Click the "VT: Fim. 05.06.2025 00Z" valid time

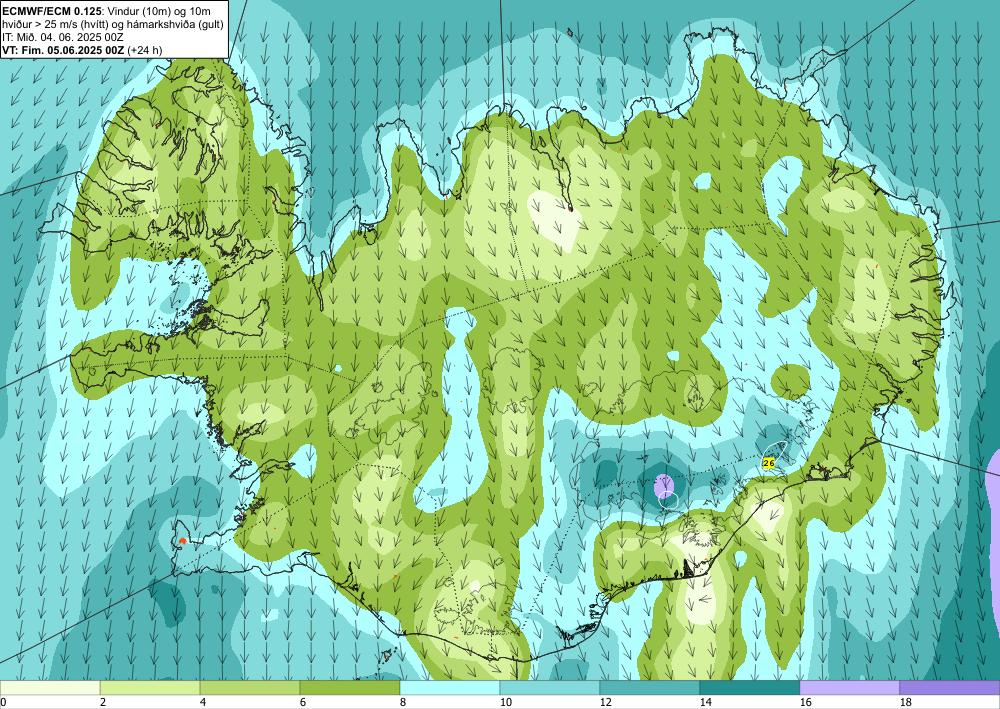pyautogui.click(x=64, y=50)
